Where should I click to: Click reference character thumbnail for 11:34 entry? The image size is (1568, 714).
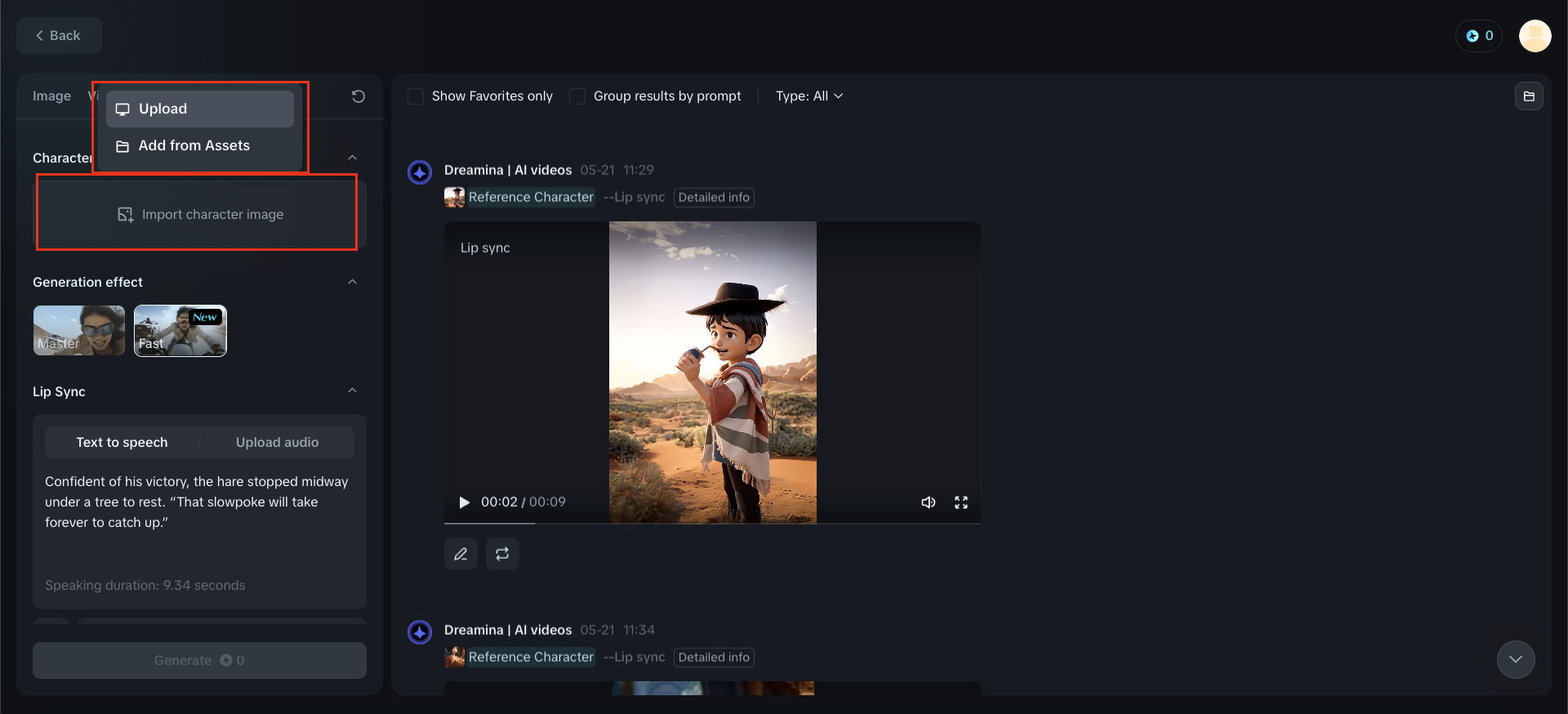tap(454, 657)
